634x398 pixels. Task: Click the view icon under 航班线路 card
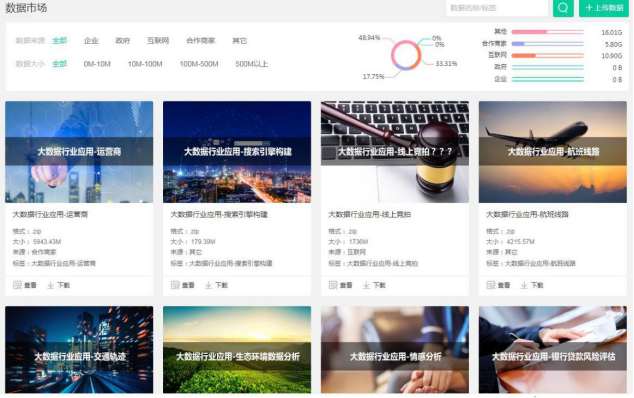491,285
